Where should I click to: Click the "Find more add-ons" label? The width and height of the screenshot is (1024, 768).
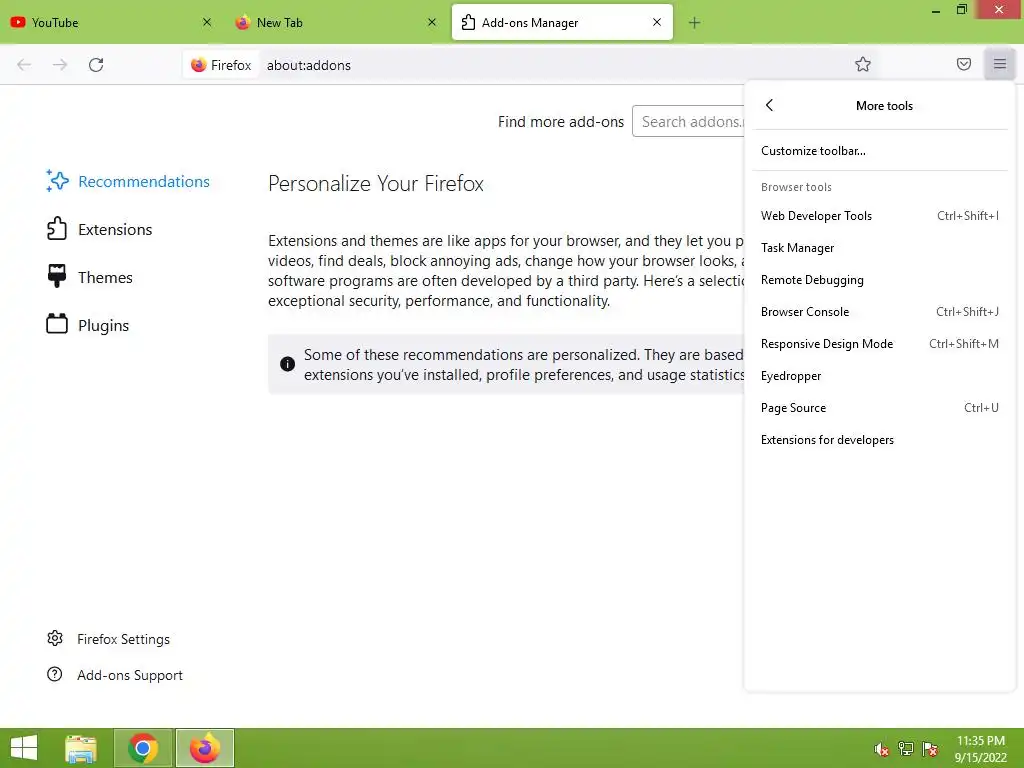(560, 121)
